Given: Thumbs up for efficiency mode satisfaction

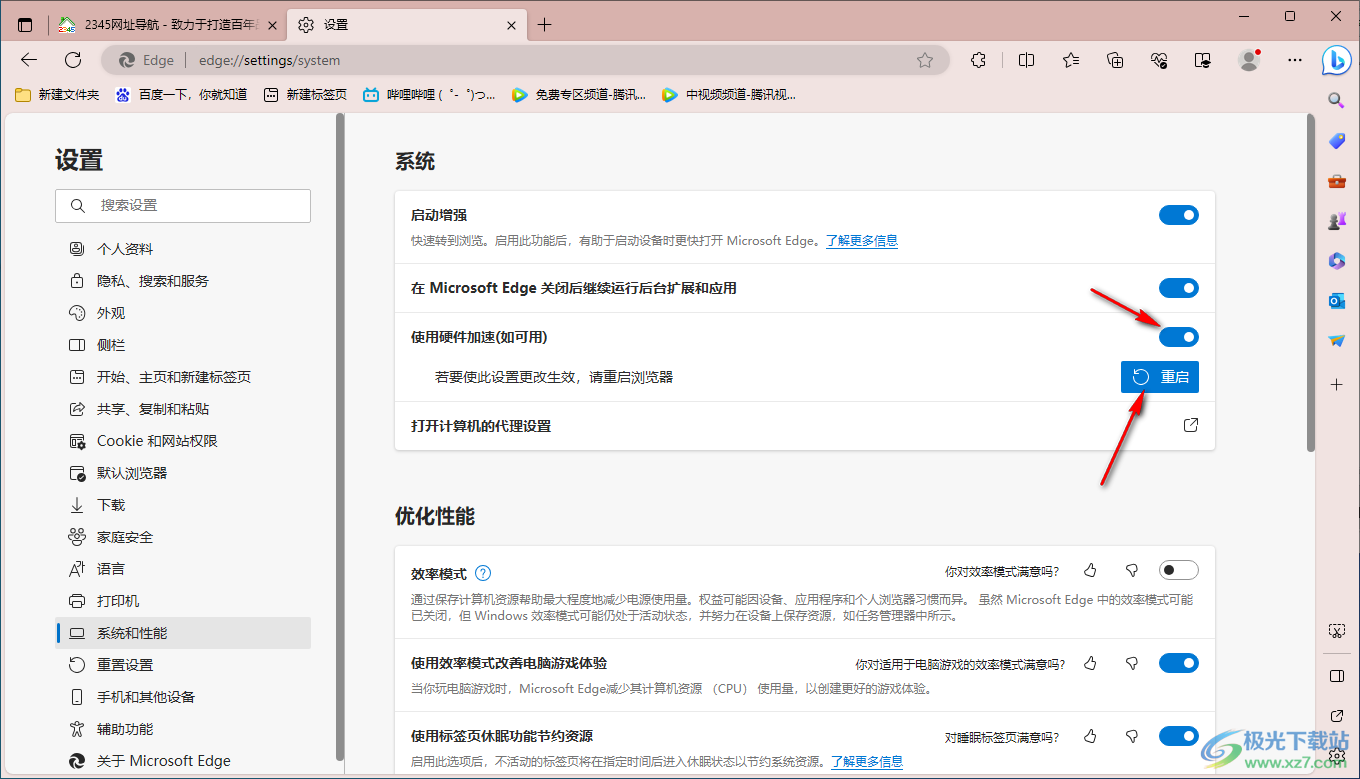Looking at the screenshot, I should tap(1090, 570).
